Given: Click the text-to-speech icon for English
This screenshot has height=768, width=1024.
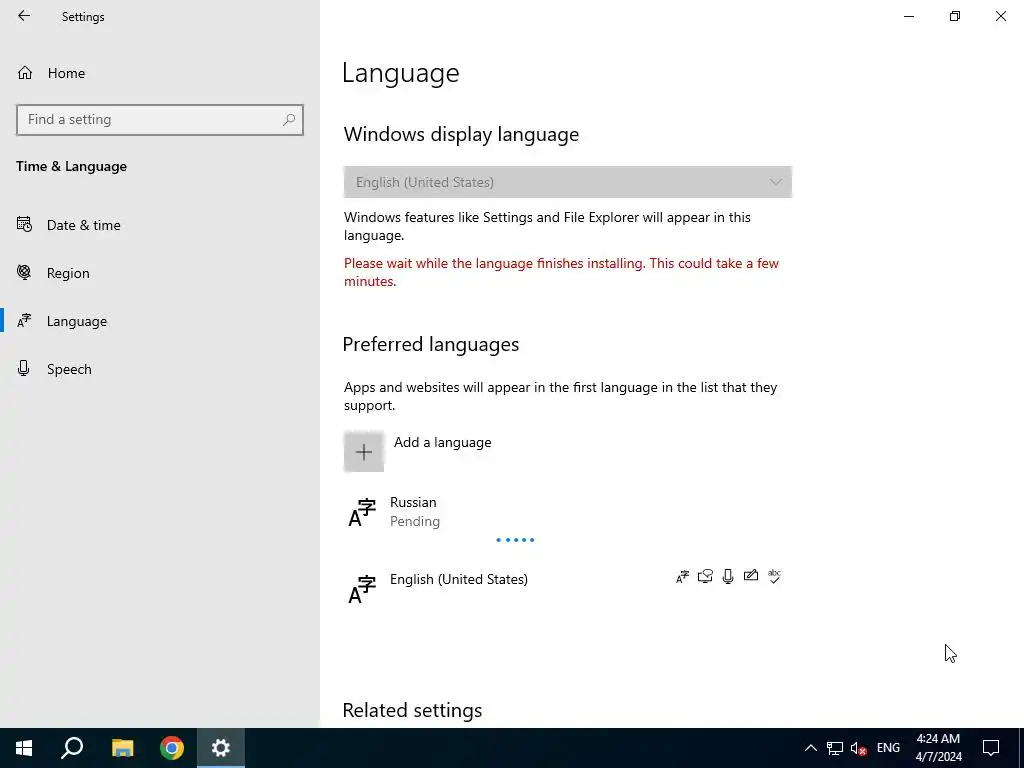Looking at the screenshot, I should click(x=705, y=576).
